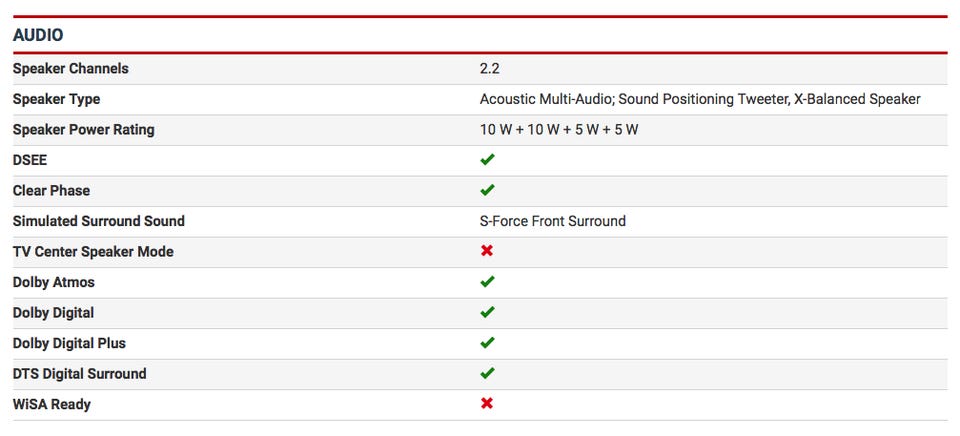This screenshot has width=960, height=436.
Task: Click the 10 W + 10 W power value
Action: pos(558,130)
